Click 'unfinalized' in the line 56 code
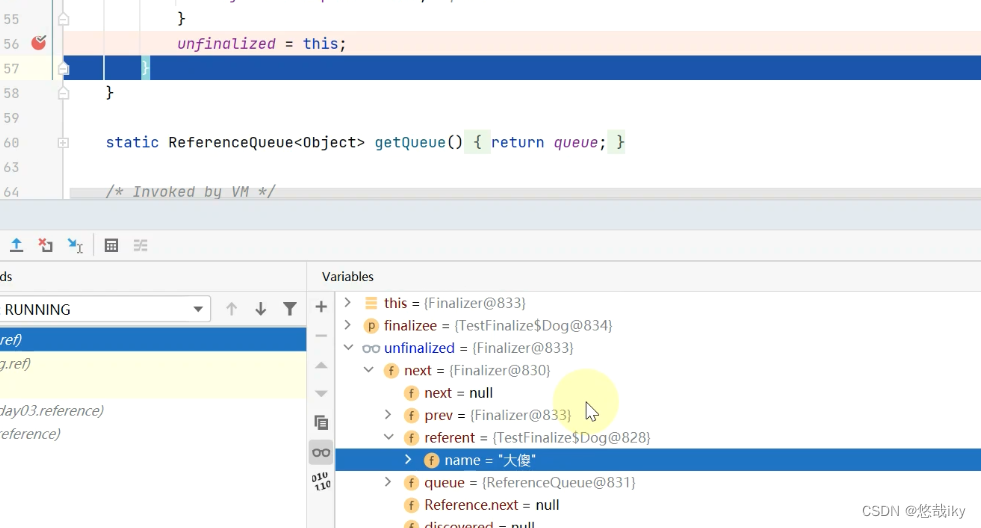The image size is (981, 528). point(226,43)
